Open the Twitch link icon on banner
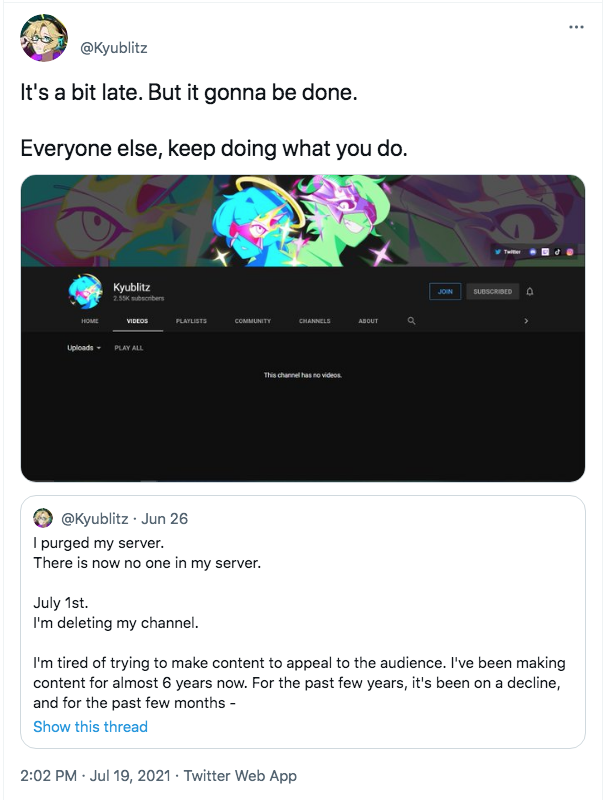The width and height of the screenshot is (605, 800). [x=545, y=252]
